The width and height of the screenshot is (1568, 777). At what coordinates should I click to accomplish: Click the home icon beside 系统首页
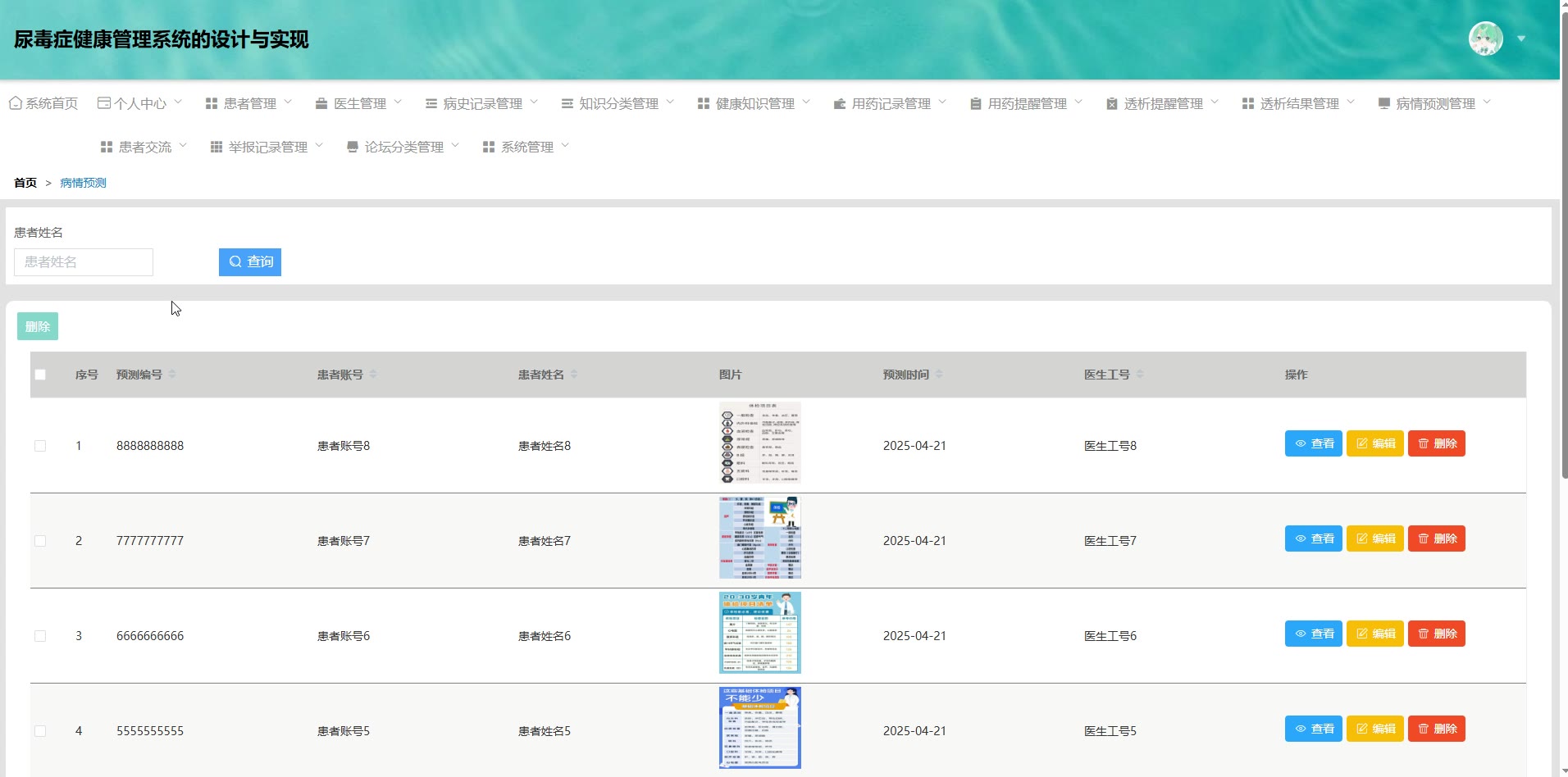[x=15, y=103]
